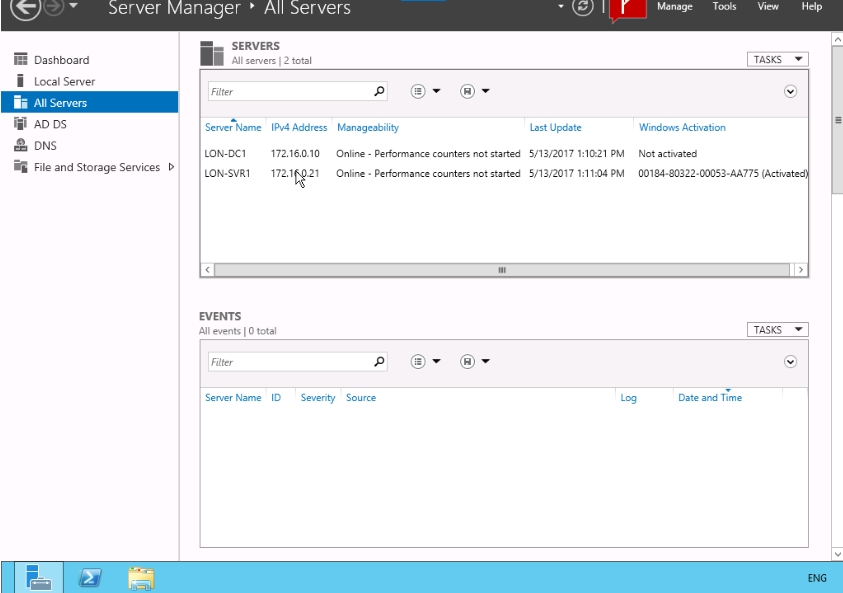
Task: Click the All Servers icon
Action: click(x=20, y=102)
